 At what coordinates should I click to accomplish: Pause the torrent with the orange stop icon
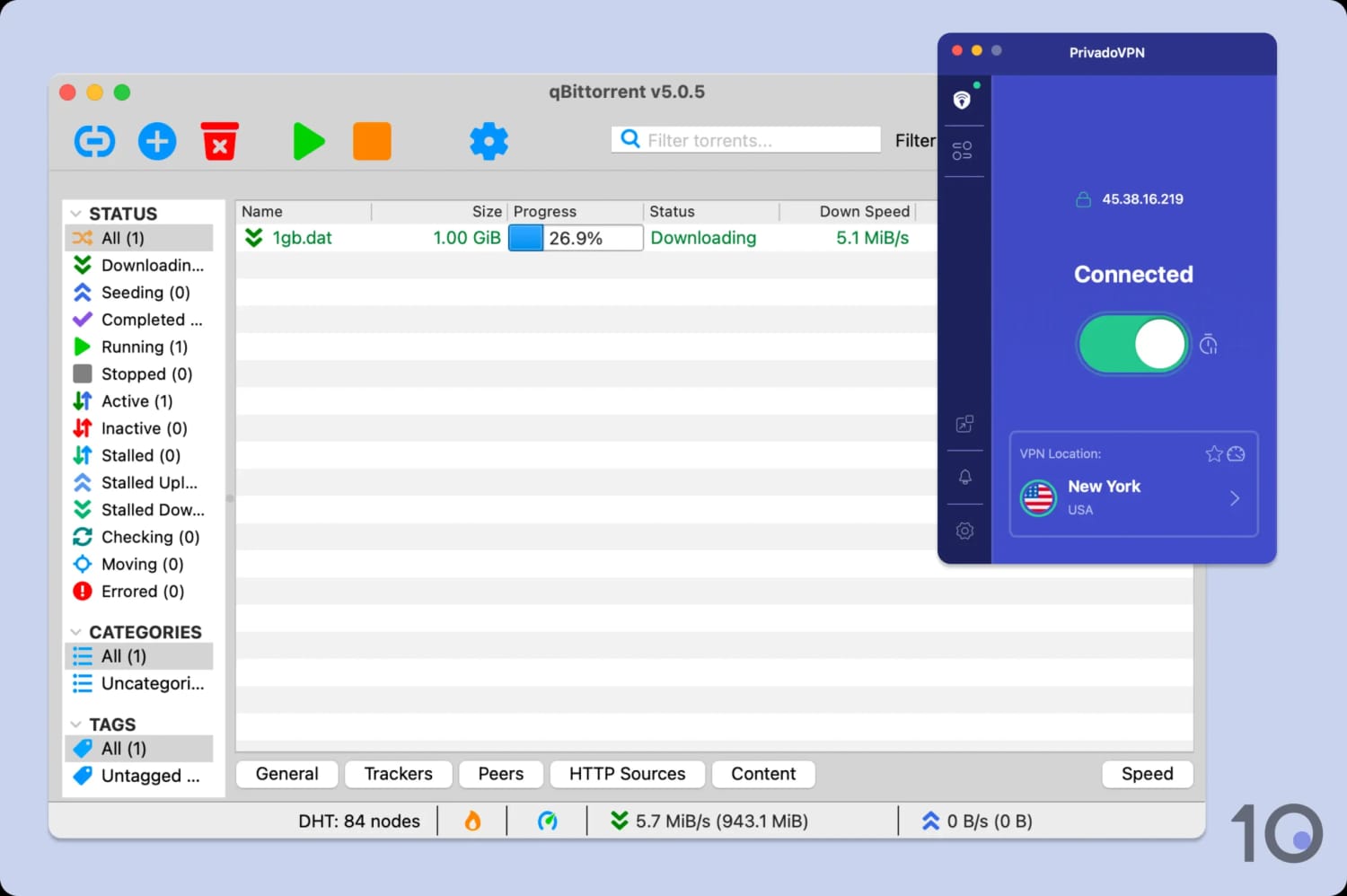point(372,141)
